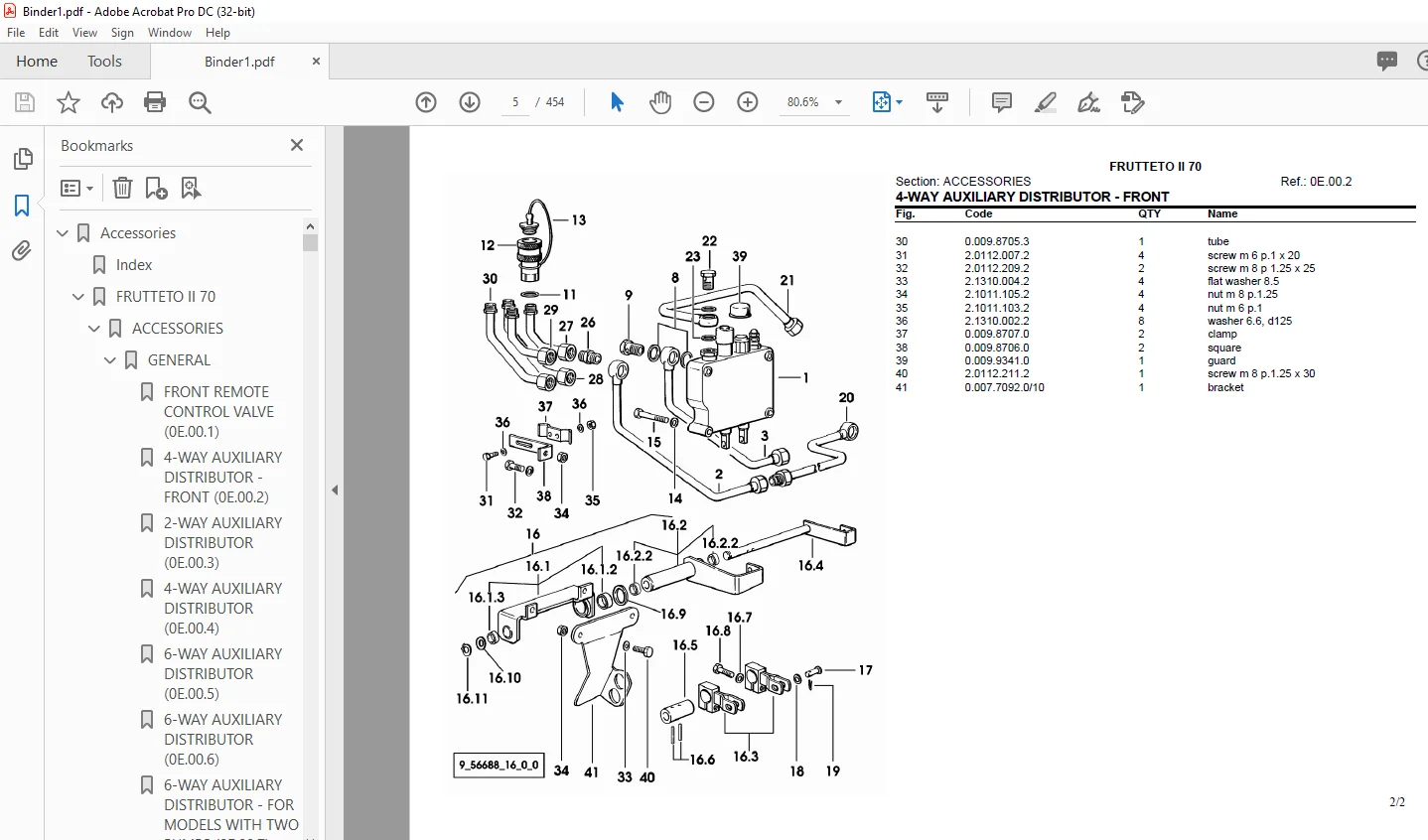Viewport: 1428px width, 840px height.
Task: Click the page number input field
Action: point(515,102)
